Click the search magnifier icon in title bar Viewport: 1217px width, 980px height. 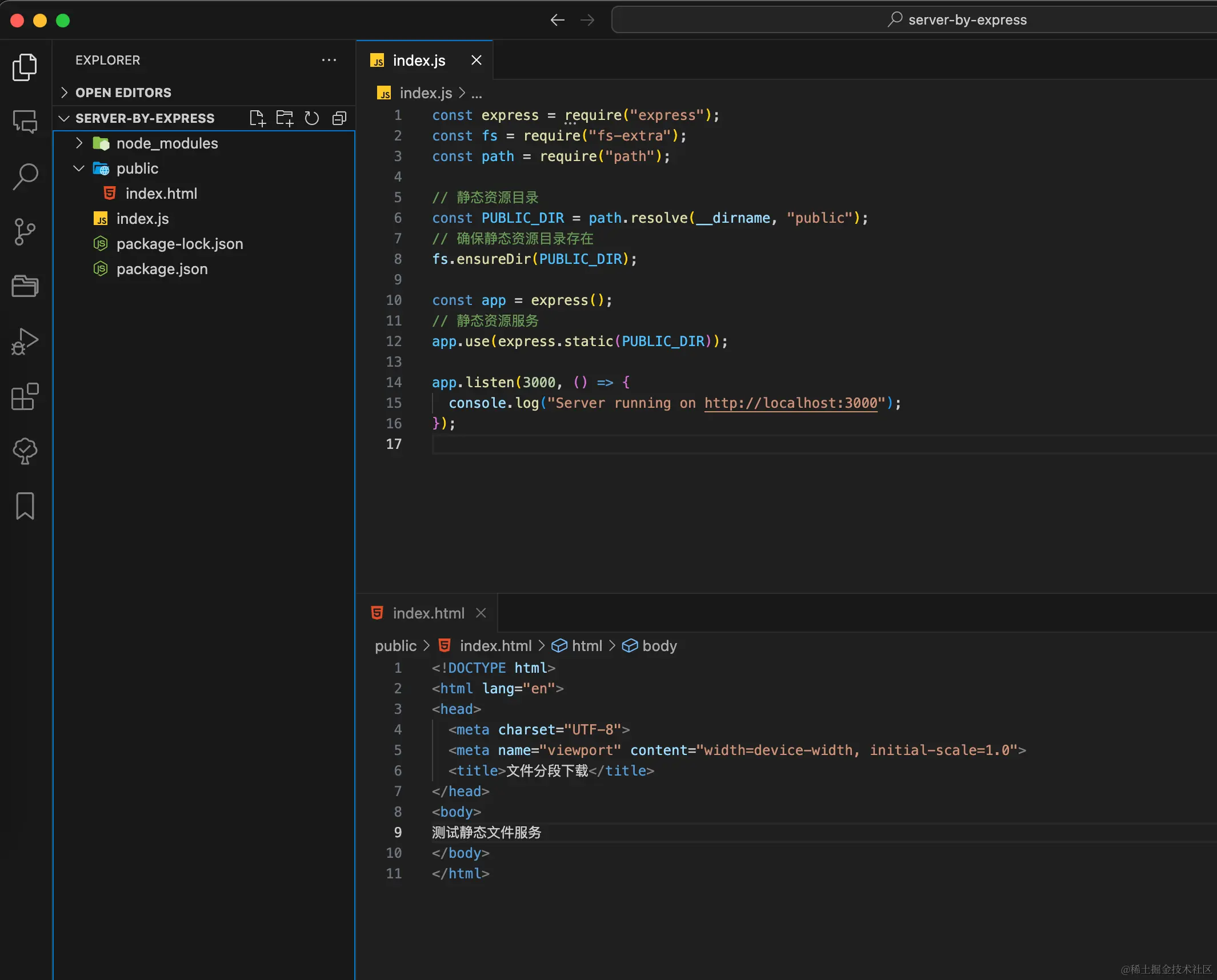coord(895,19)
